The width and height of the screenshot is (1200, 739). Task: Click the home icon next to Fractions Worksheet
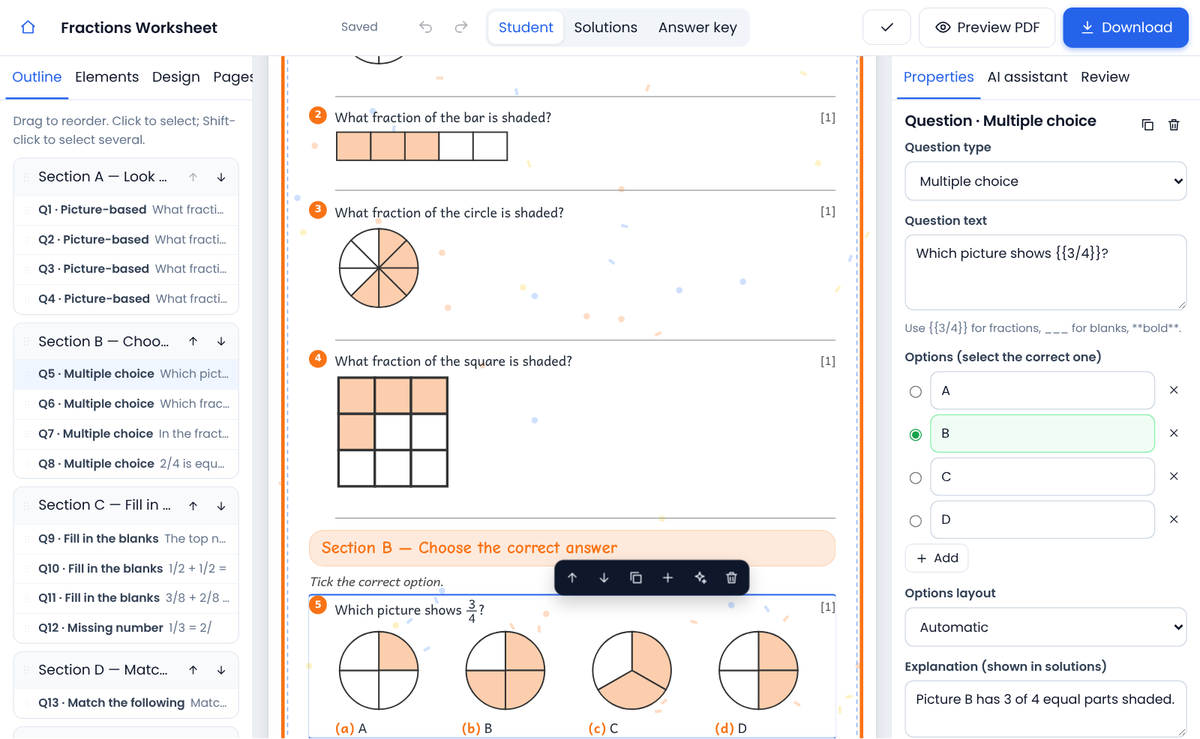28,28
